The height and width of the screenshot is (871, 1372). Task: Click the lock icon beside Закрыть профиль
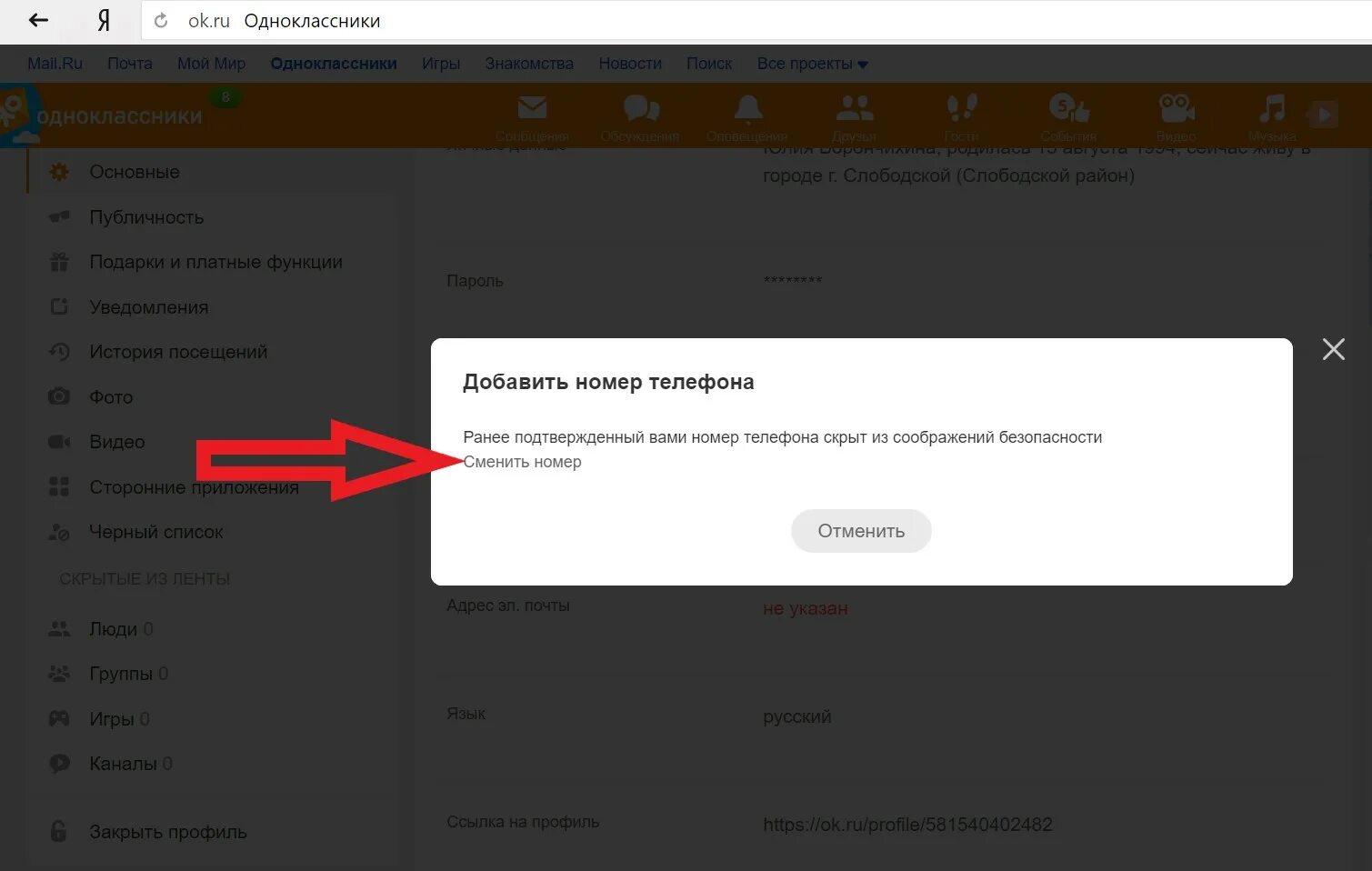(58, 831)
